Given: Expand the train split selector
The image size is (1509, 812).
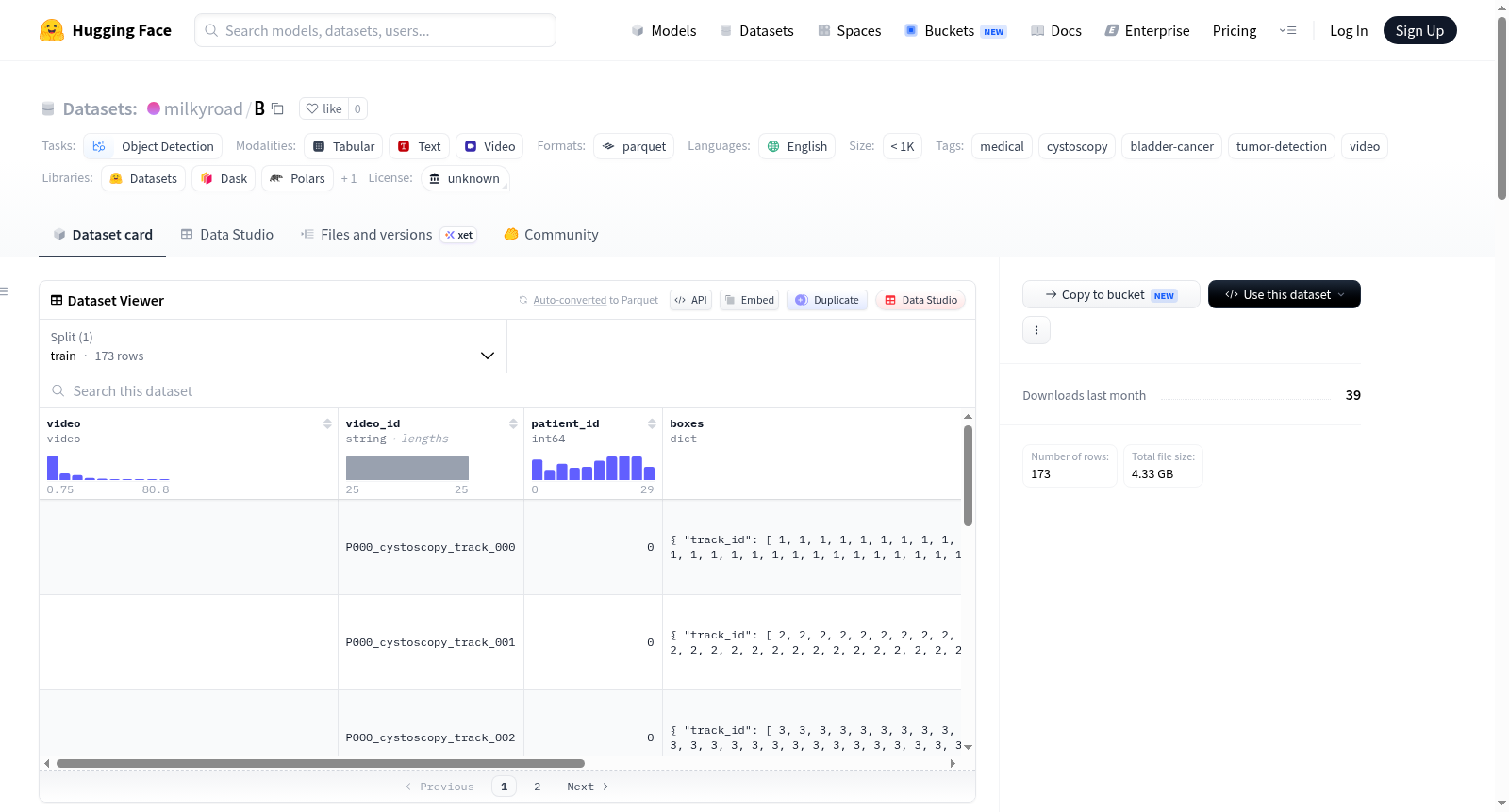Looking at the screenshot, I should click(x=273, y=346).
